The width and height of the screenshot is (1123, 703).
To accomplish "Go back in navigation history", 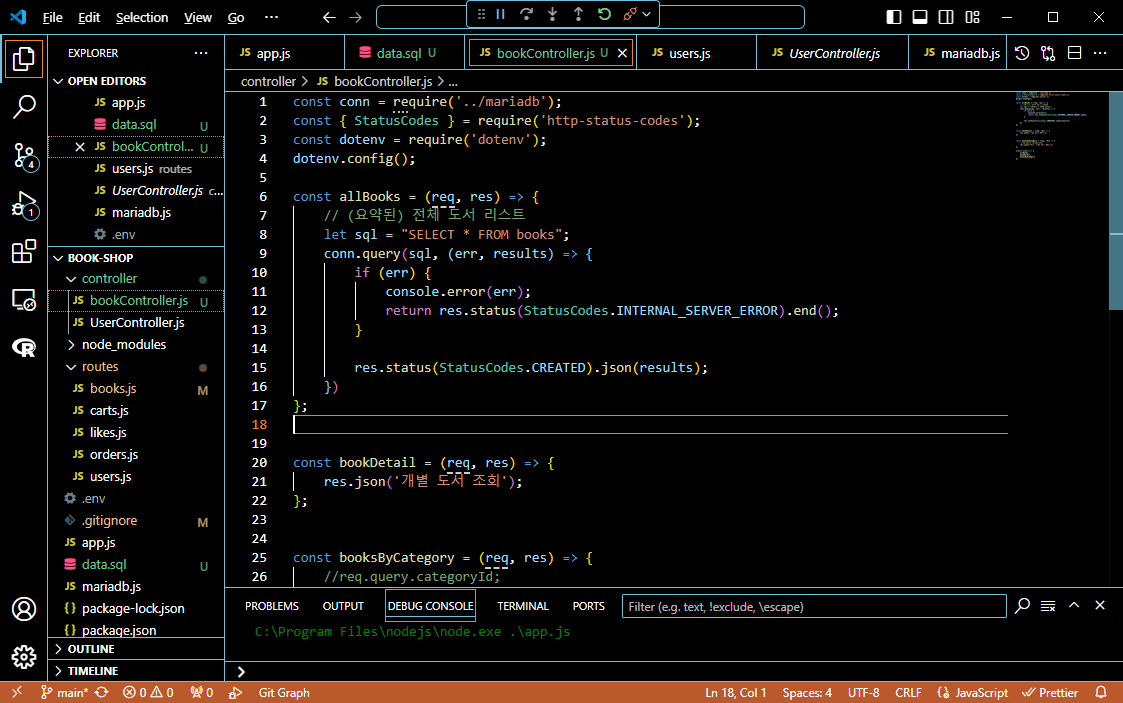I will (329, 17).
